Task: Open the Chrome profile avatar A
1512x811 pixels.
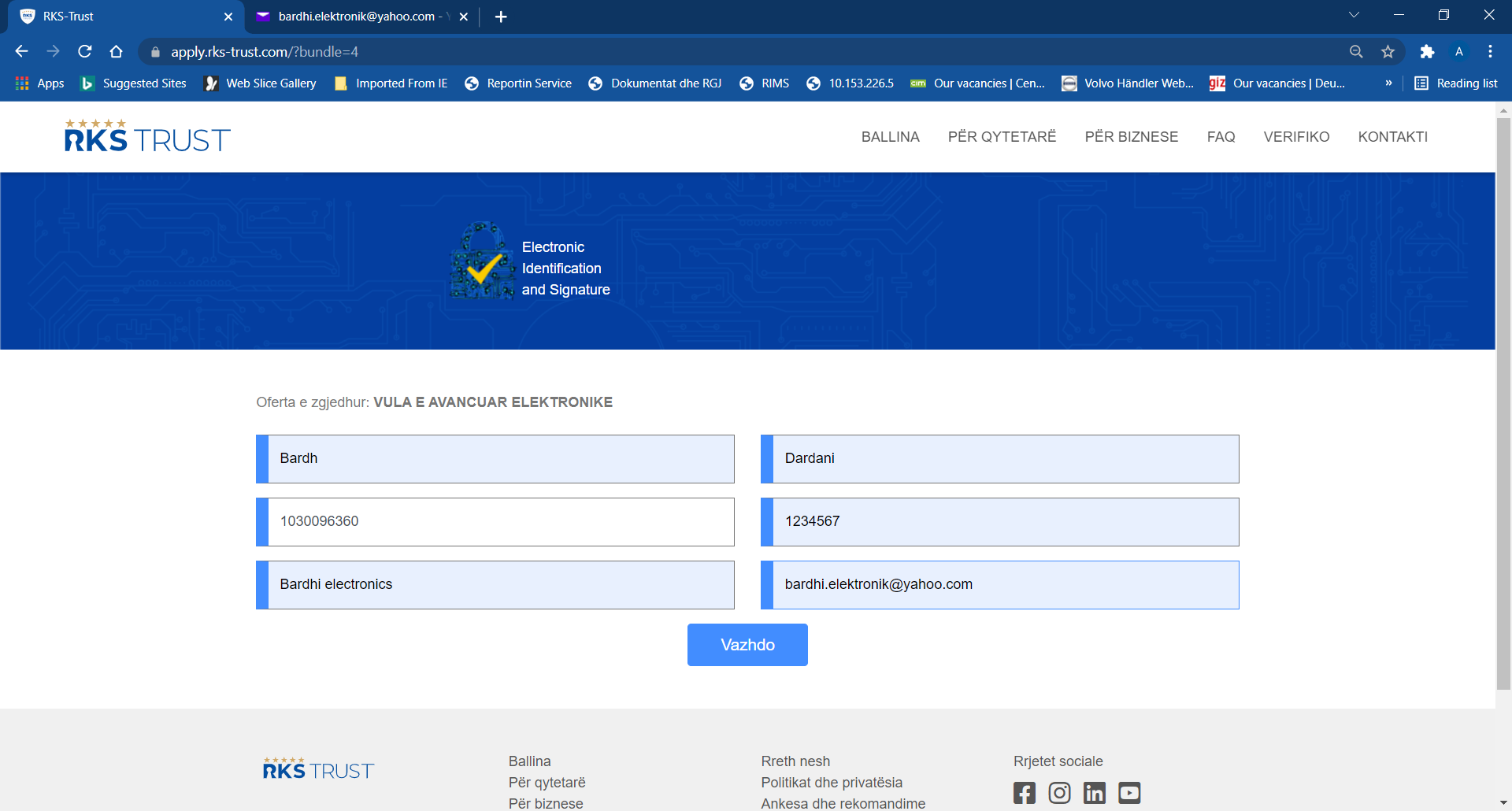Action: point(1459,51)
